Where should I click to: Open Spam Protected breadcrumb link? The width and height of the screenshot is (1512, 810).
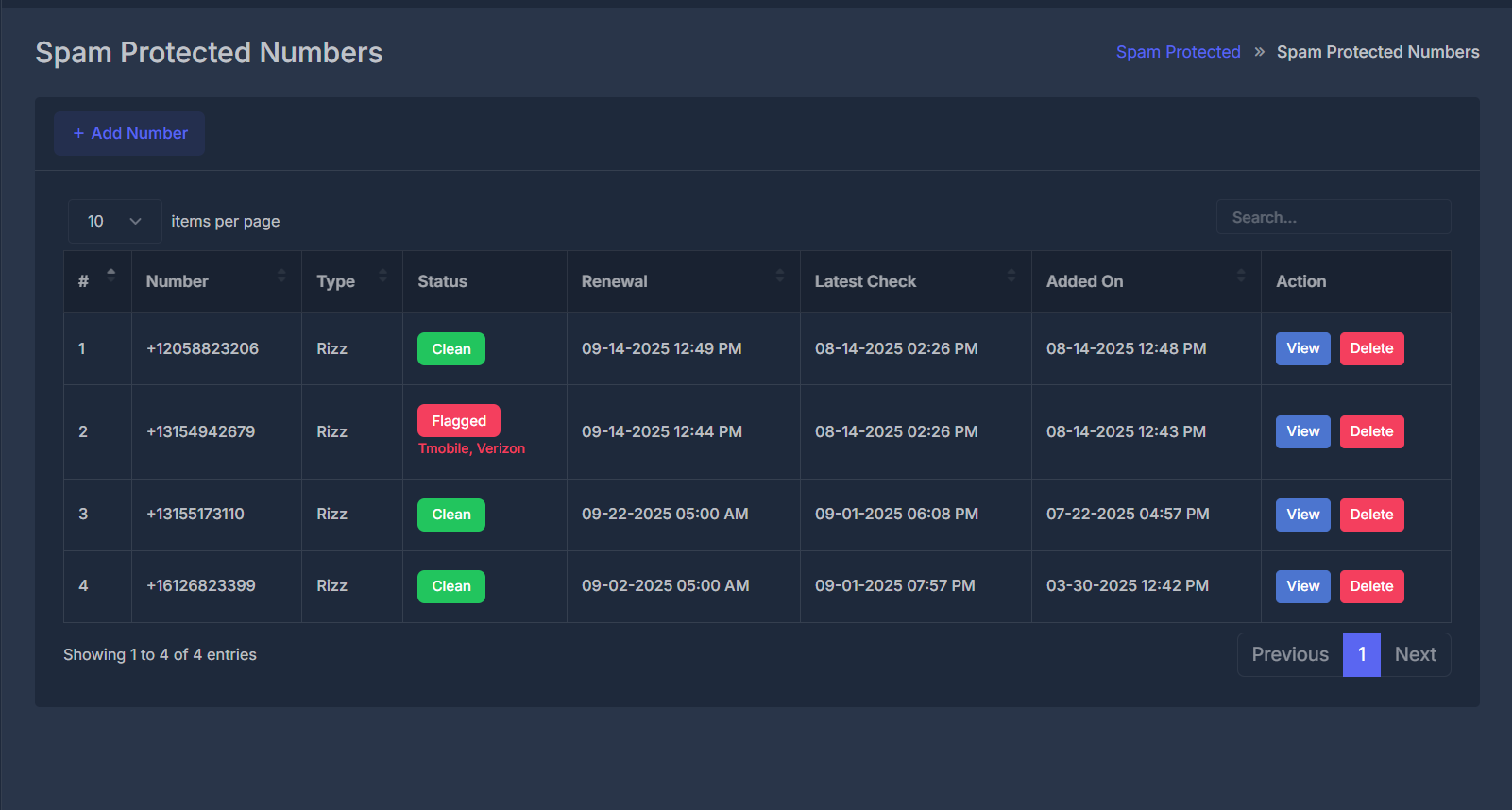(x=1179, y=52)
